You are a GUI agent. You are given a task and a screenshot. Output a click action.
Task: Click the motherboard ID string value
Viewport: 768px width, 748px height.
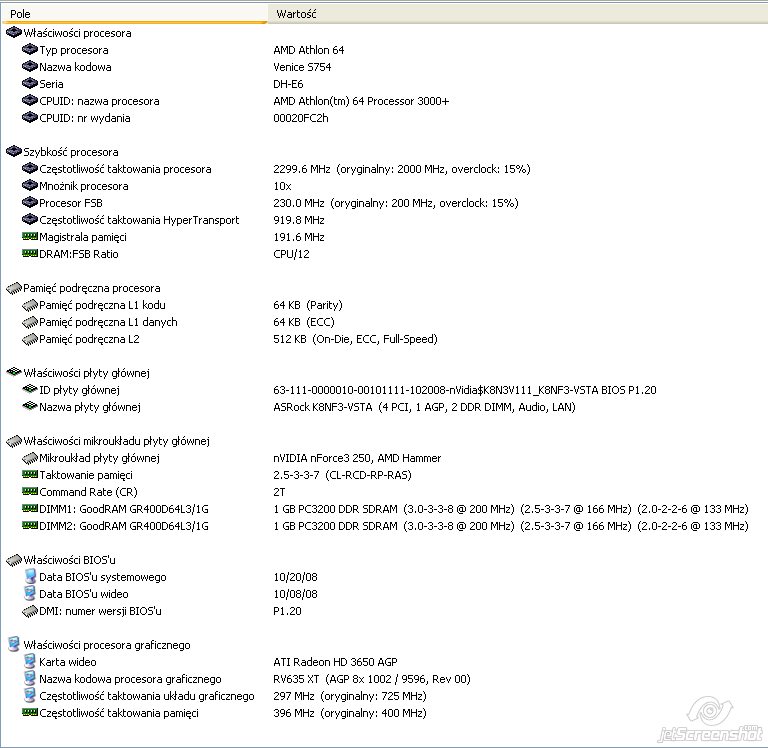(465, 390)
